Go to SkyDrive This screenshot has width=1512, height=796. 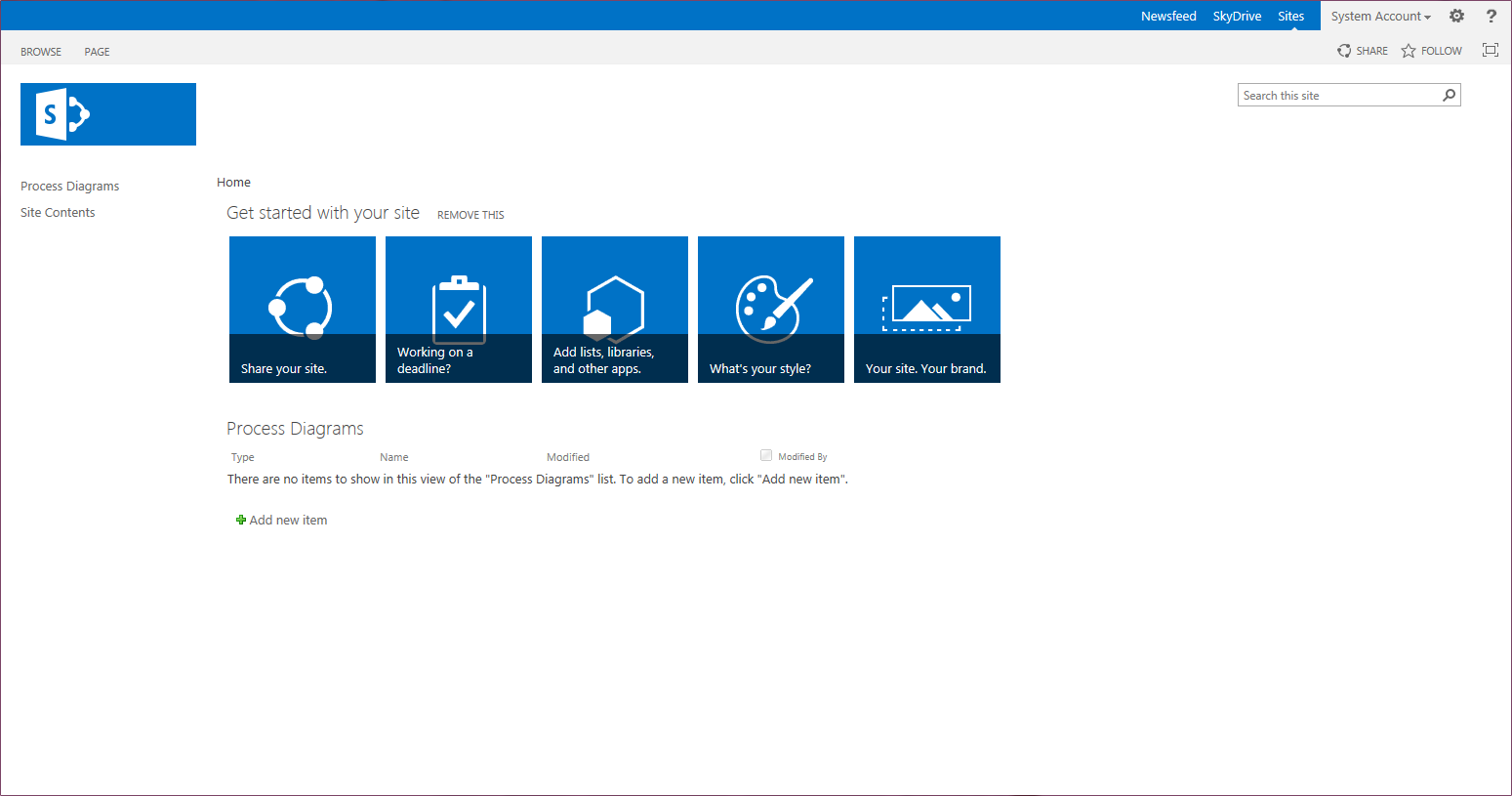pyautogui.click(x=1237, y=16)
